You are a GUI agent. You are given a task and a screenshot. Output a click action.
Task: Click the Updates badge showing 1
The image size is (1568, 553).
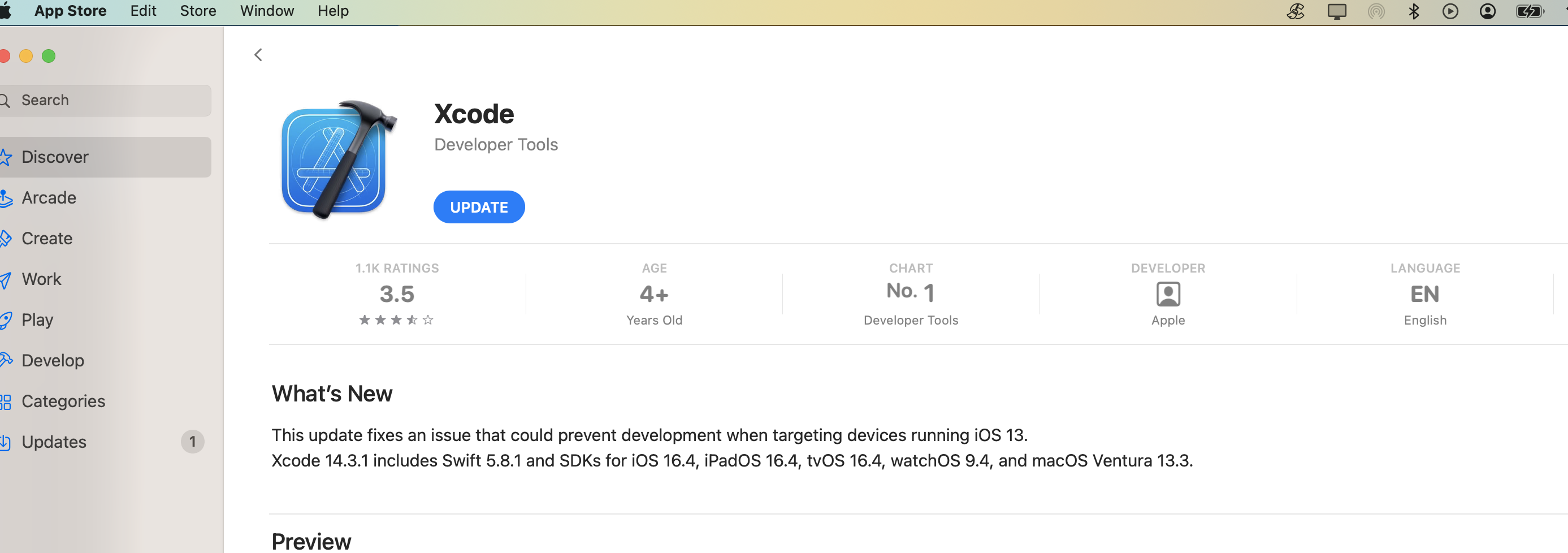click(x=192, y=442)
